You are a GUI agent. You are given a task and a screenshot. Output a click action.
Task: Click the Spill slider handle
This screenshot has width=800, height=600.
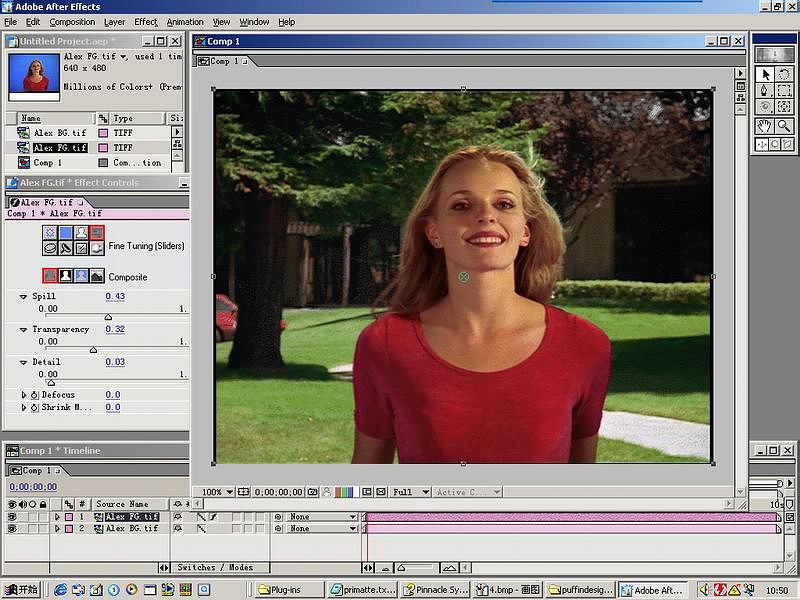click(x=108, y=317)
